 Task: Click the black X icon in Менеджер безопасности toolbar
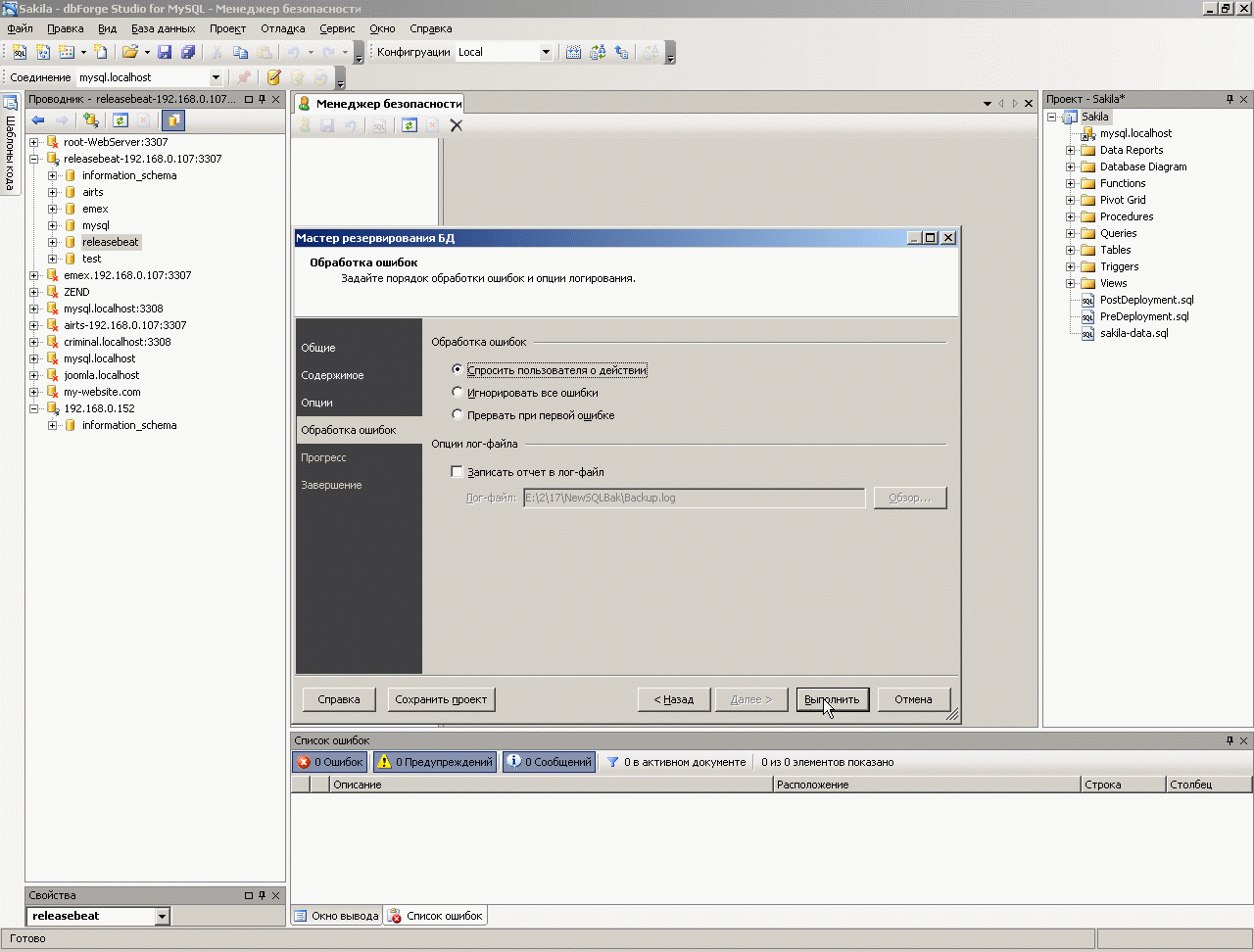456,125
